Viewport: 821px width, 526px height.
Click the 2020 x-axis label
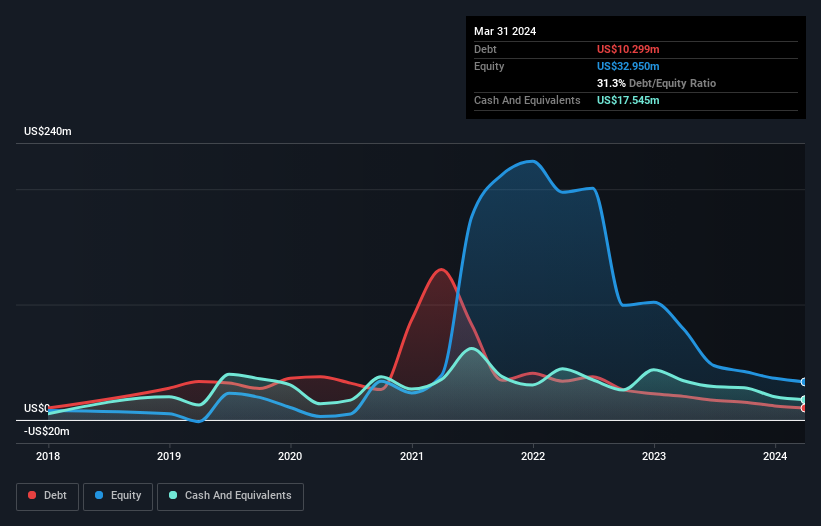coord(290,456)
